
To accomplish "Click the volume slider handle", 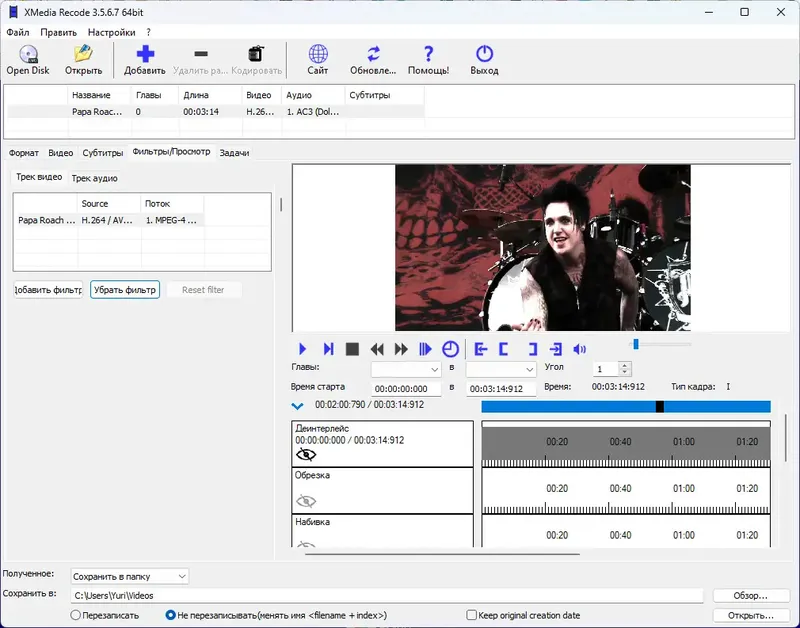I will click(635, 344).
